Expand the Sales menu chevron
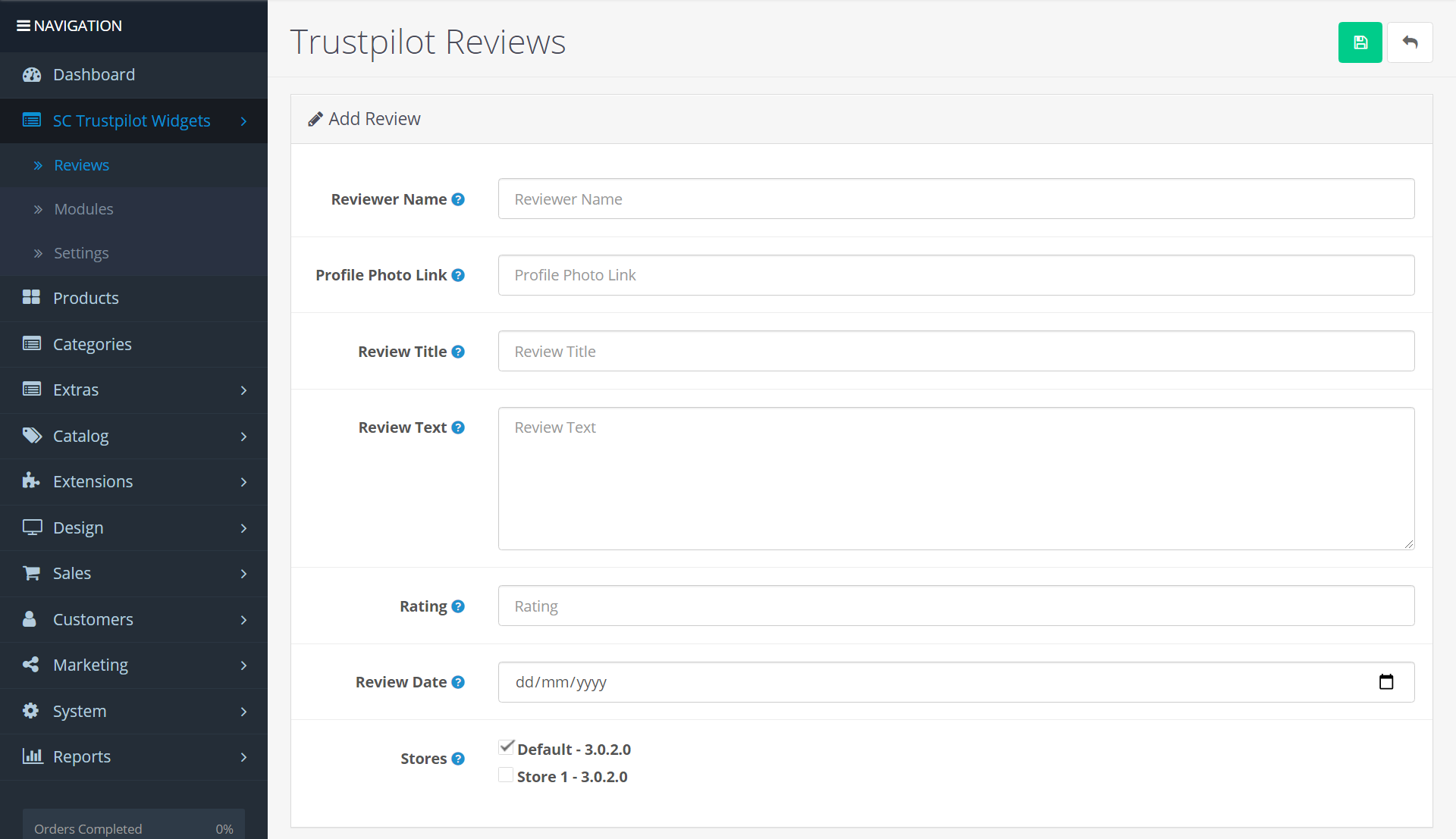The image size is (1456, 839). tap(243, 574)
